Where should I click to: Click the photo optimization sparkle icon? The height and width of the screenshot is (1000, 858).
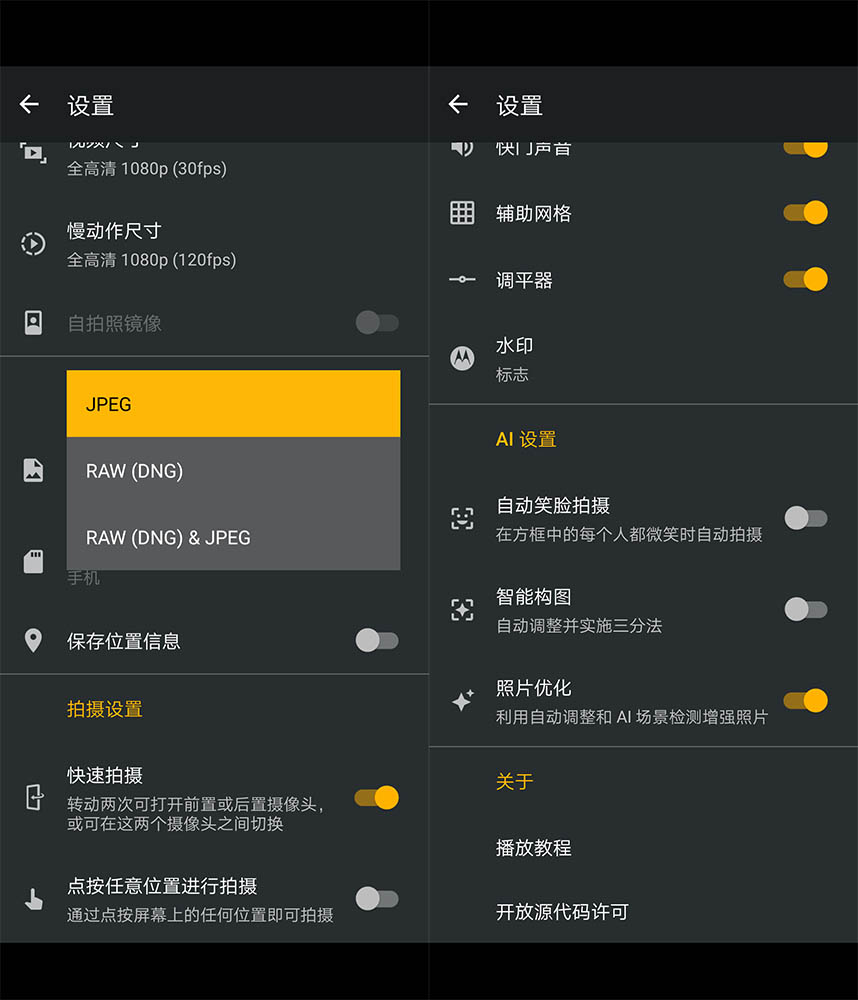pos(462,701)
